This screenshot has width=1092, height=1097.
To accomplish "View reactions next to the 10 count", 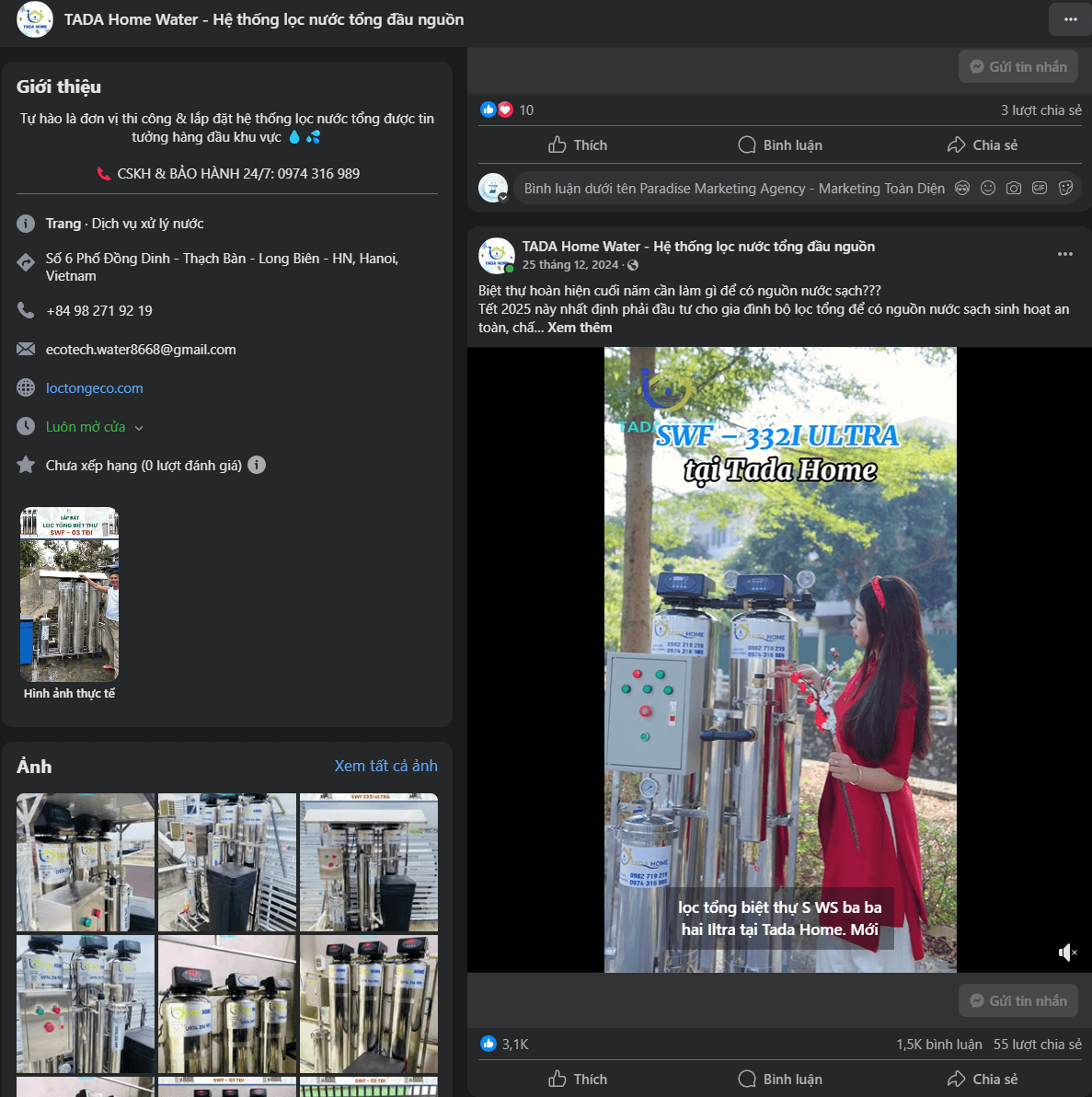I will coord(497,110).
